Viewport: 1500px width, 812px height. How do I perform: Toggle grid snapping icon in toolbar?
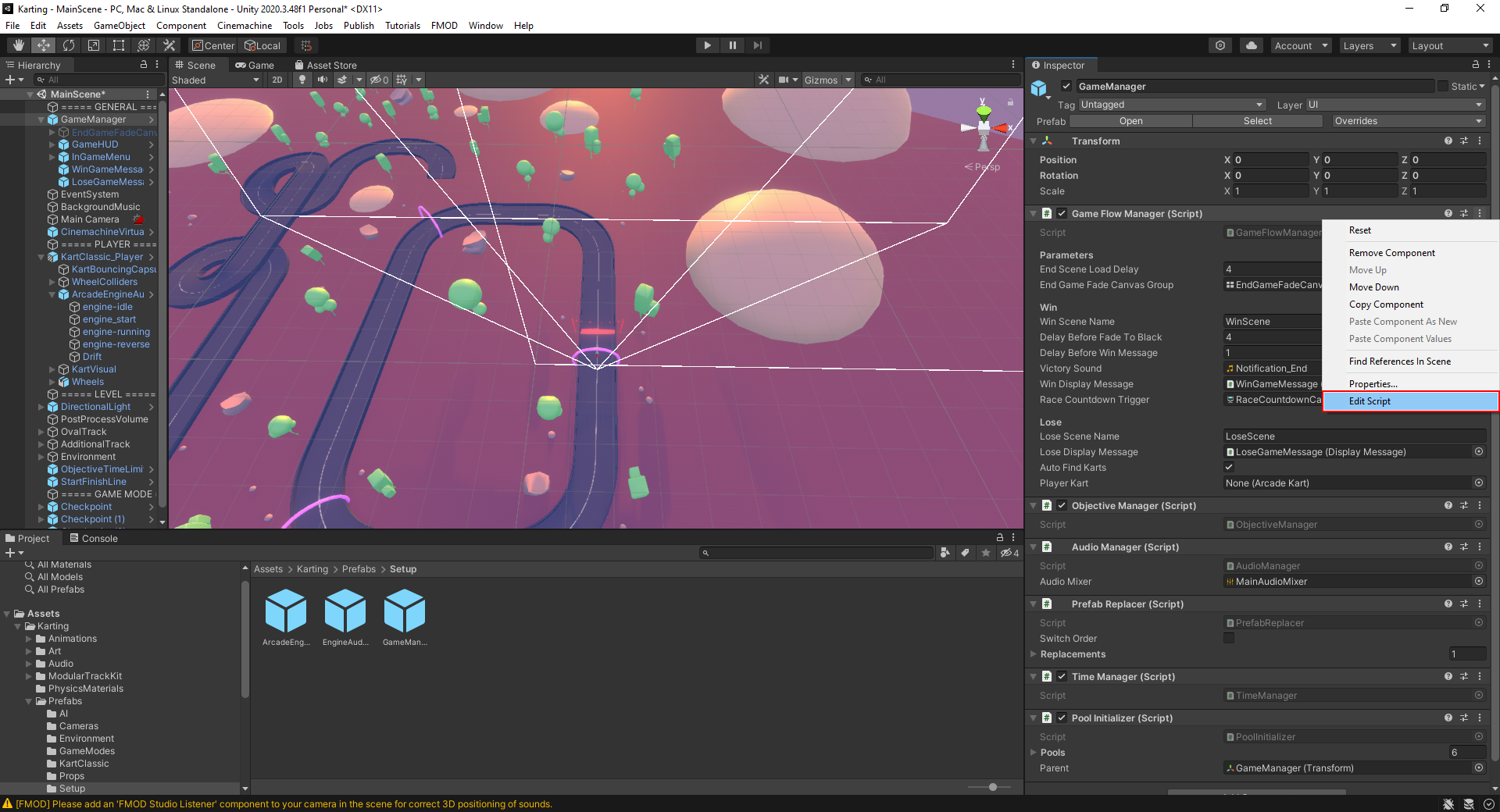coord(306,45)
